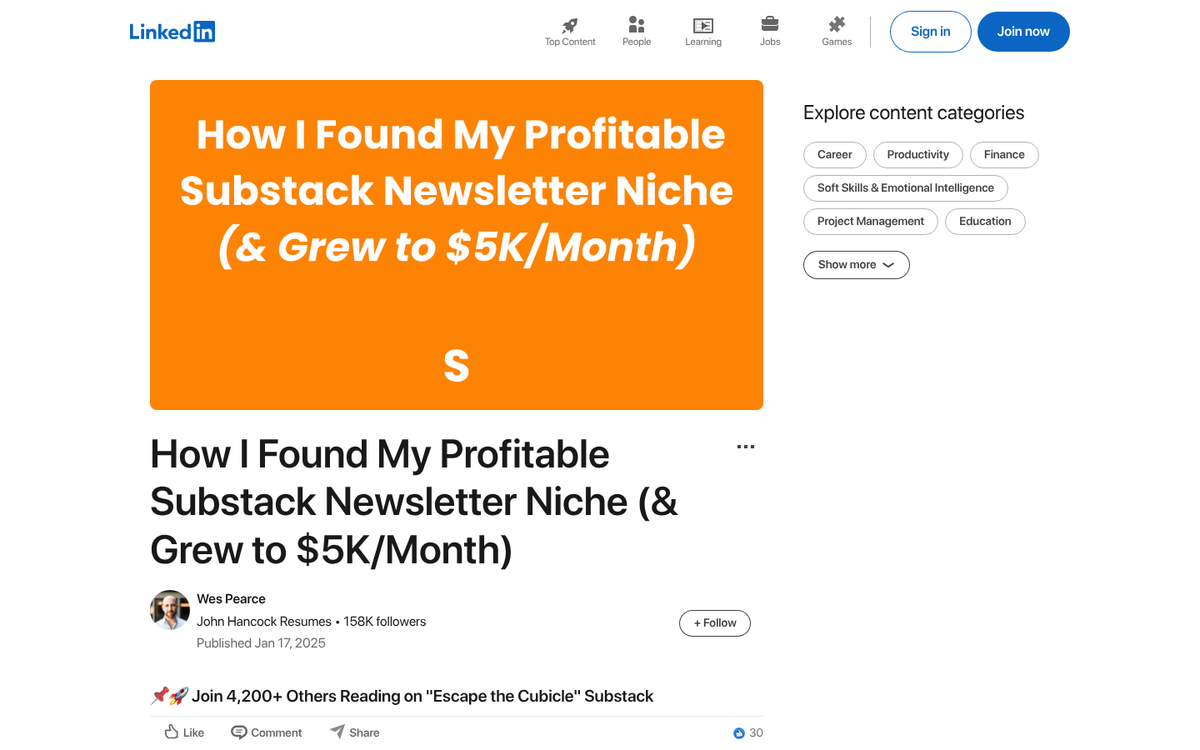Expand the Show more categories list

coord(856,264)
